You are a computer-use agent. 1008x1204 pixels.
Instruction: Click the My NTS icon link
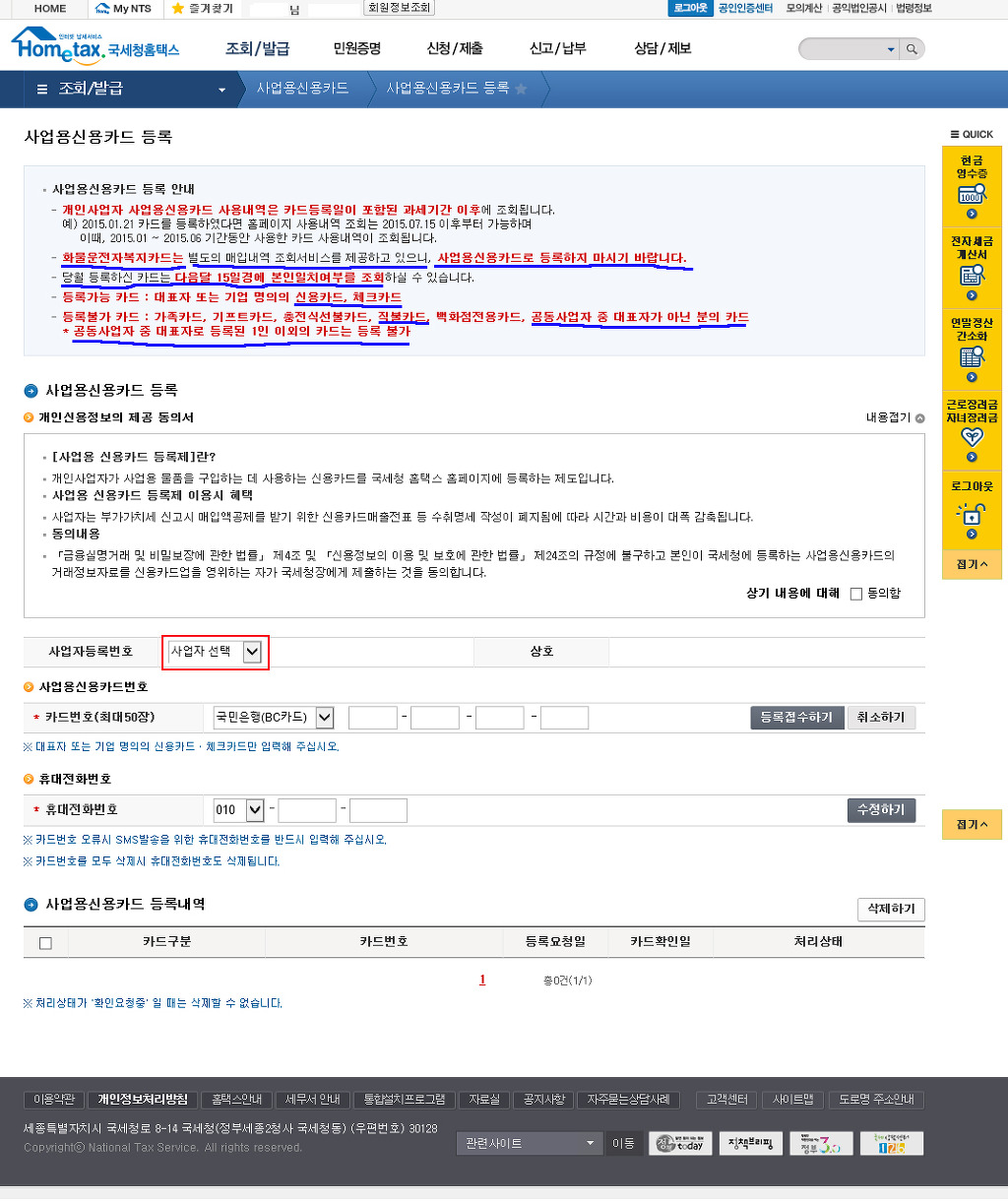tap(124, 8)
